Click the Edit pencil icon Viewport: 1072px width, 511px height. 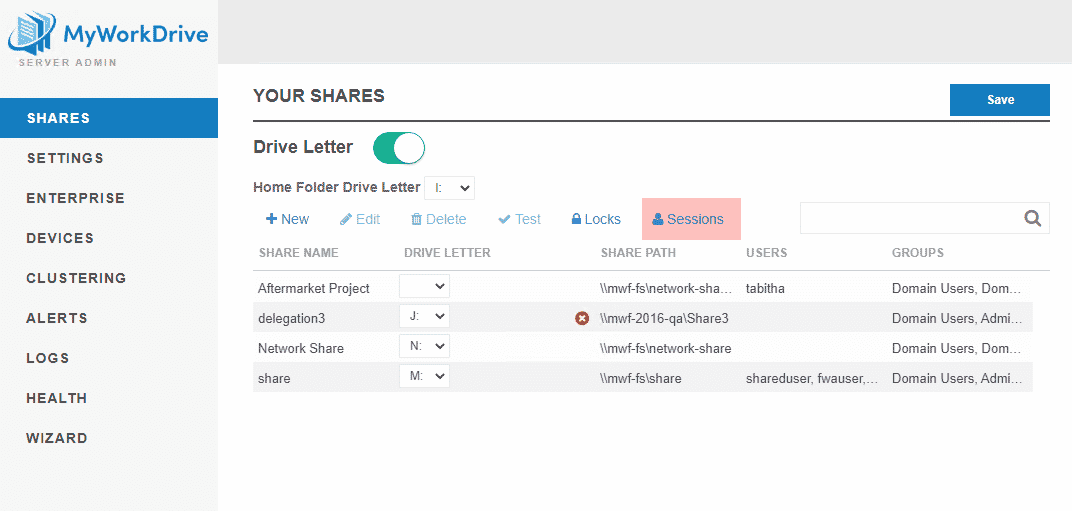pyautogui.click(x=346, y=219)
